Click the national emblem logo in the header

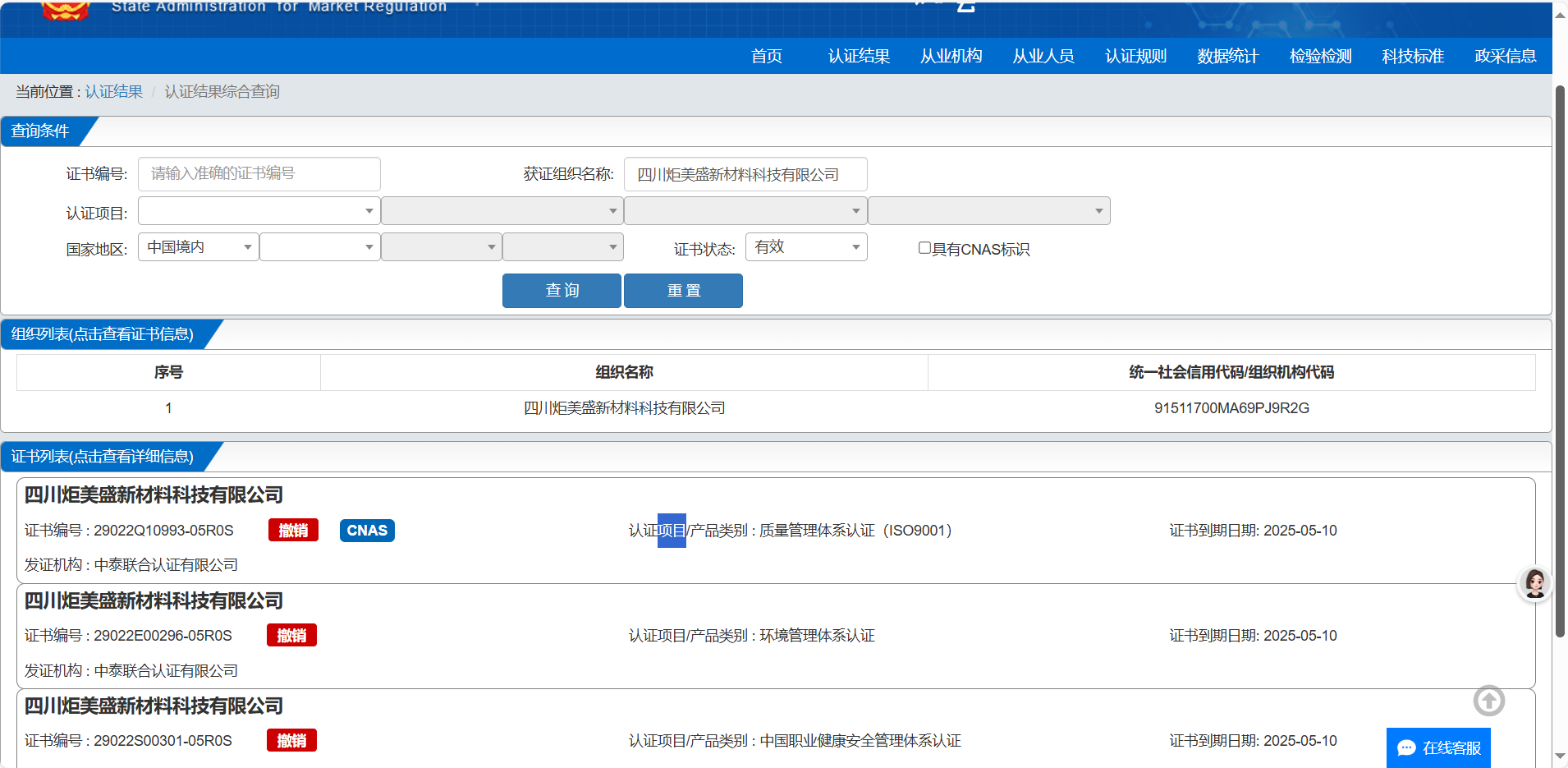[x=65, y=10]
